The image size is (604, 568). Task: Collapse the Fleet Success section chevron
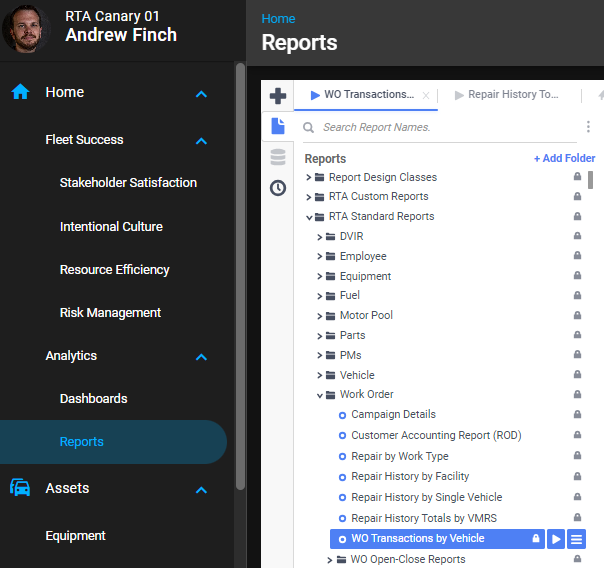pyautogui.click(x=201, y=141)
